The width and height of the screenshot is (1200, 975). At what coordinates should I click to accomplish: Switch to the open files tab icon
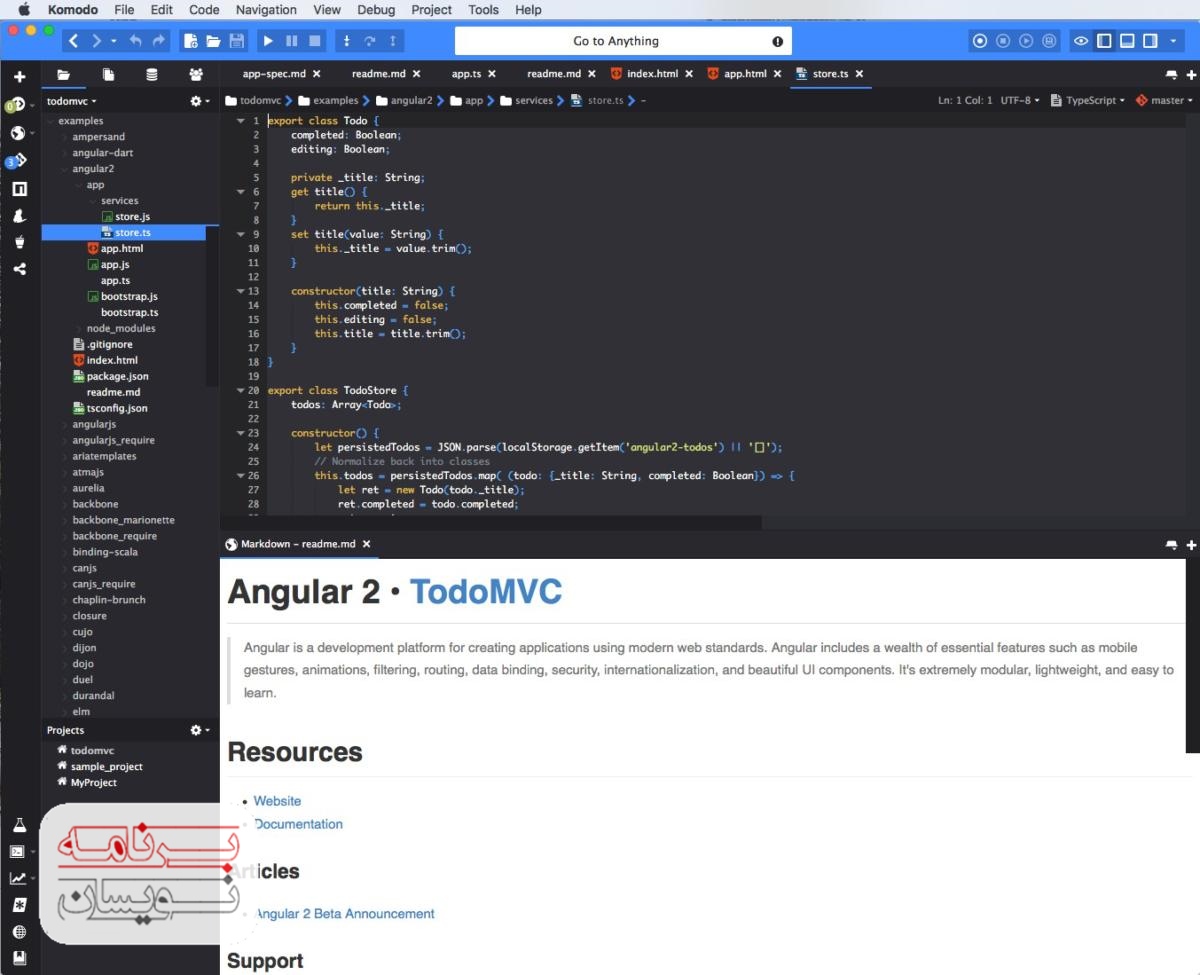[108, 74]
